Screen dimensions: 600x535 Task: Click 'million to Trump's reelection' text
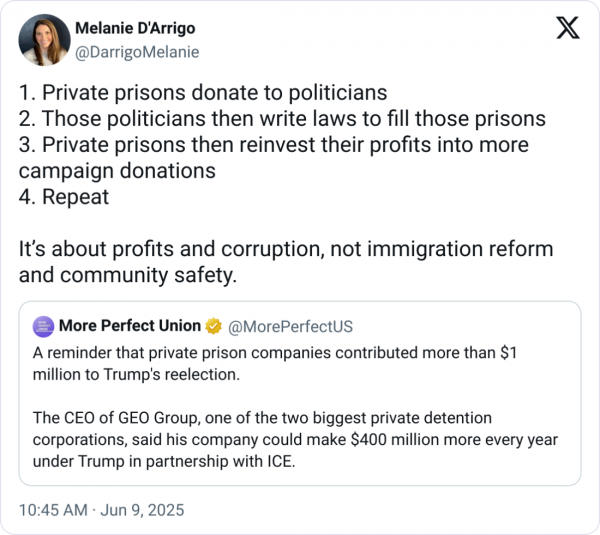tap(136, 374)
